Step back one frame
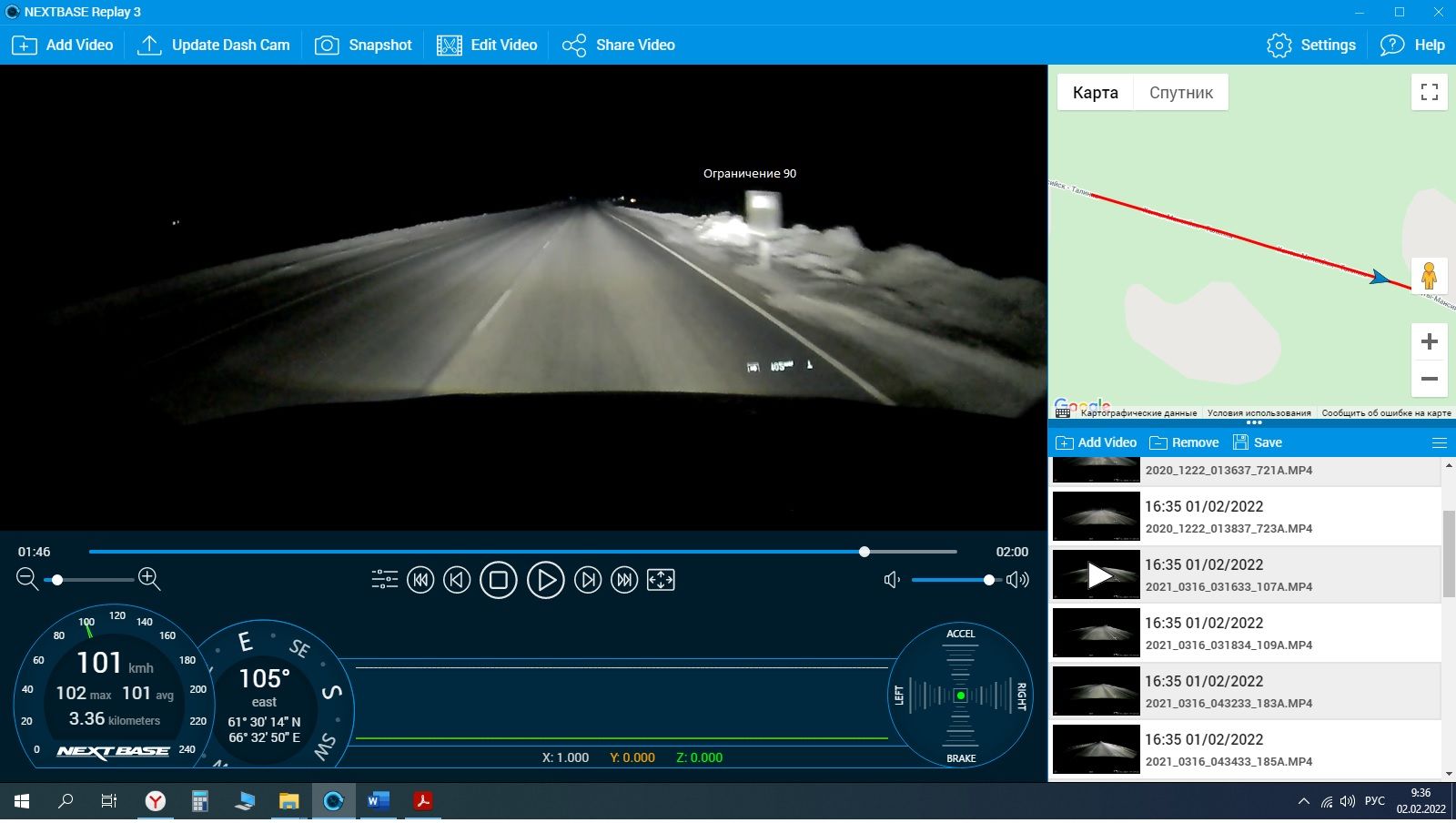Screen dimensions: 1456x823 pyautogui.click(x=457, y=580)
